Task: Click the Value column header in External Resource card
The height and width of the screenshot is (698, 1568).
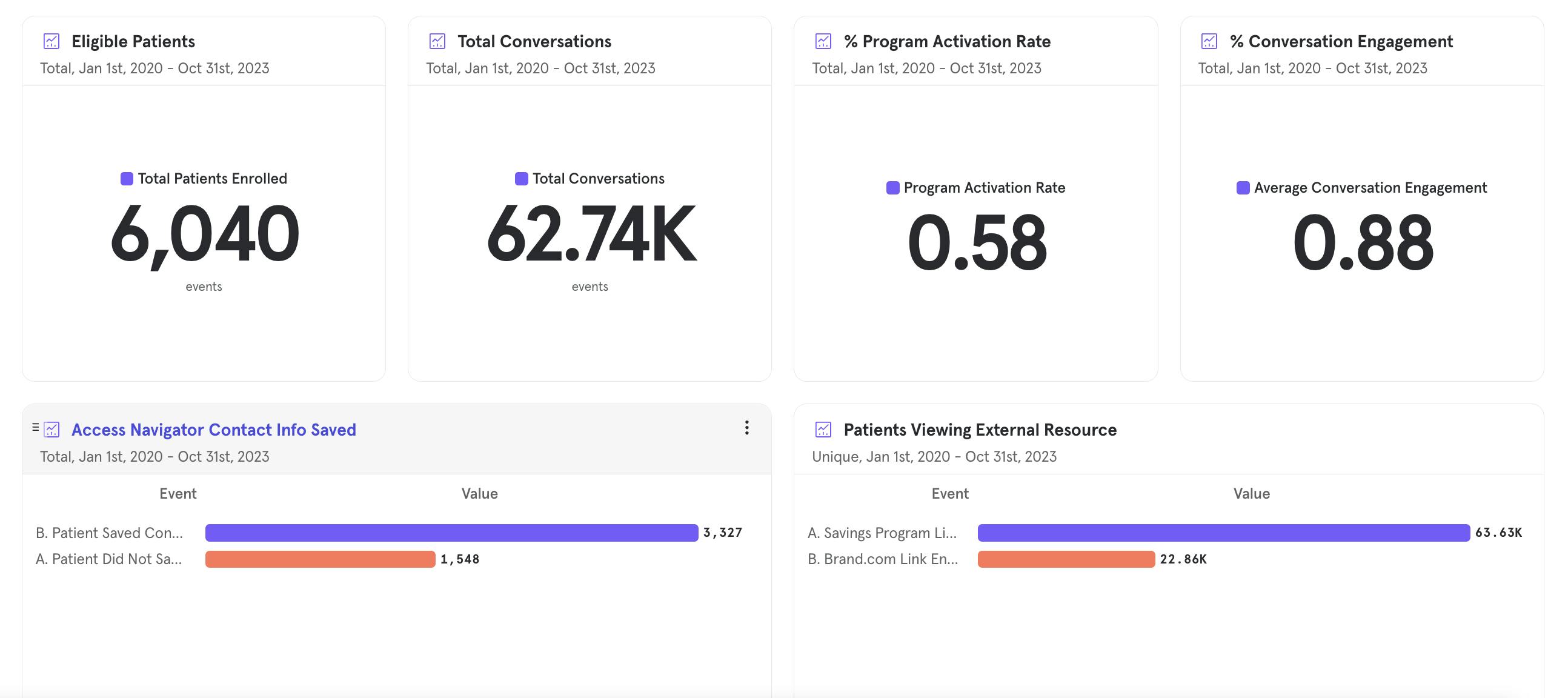Action: pyautogui.click(x=1252, y=494)
